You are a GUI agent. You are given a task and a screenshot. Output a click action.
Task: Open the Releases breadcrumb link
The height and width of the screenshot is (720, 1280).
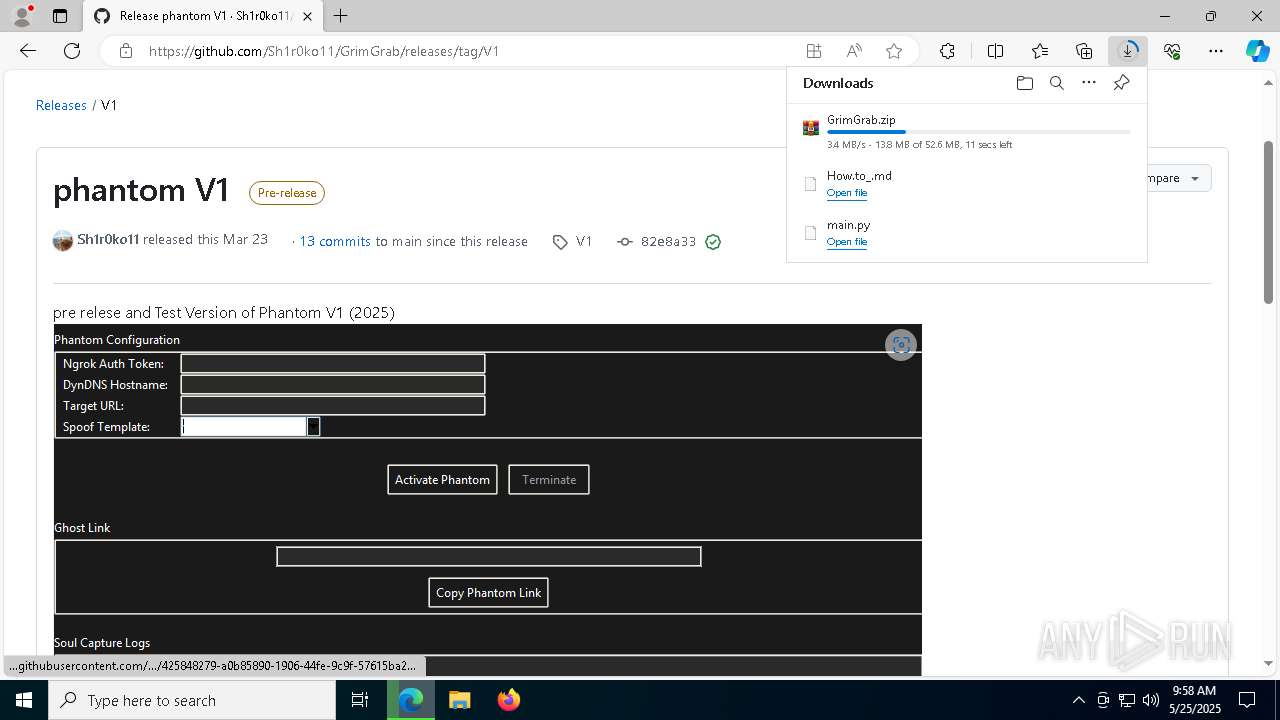pos(61,105)
